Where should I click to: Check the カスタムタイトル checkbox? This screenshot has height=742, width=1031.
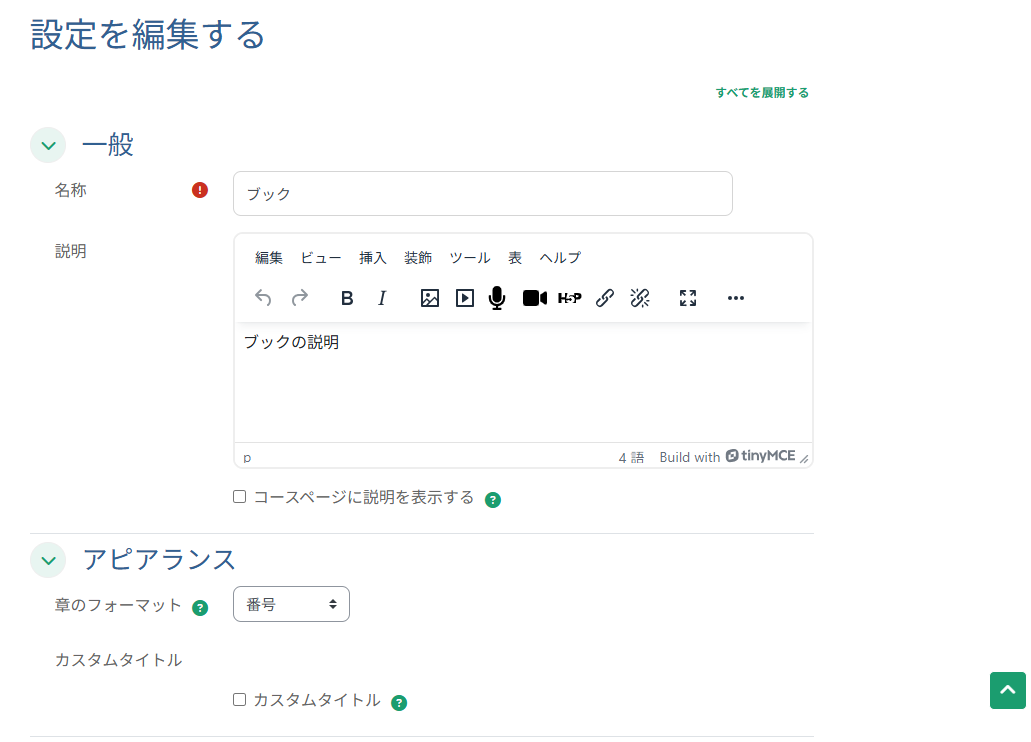(239, 699)
